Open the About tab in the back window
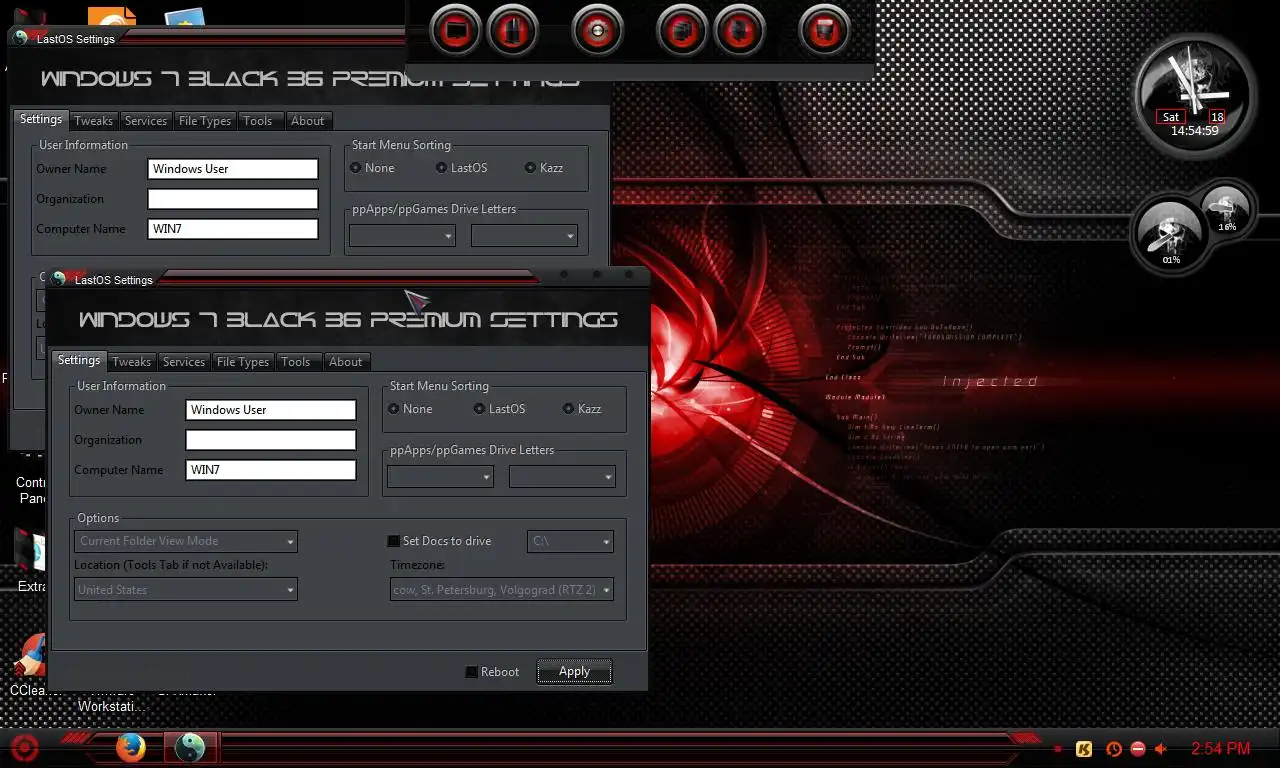The width and height of the screenshot is (1280, 768). coord(308,121)
